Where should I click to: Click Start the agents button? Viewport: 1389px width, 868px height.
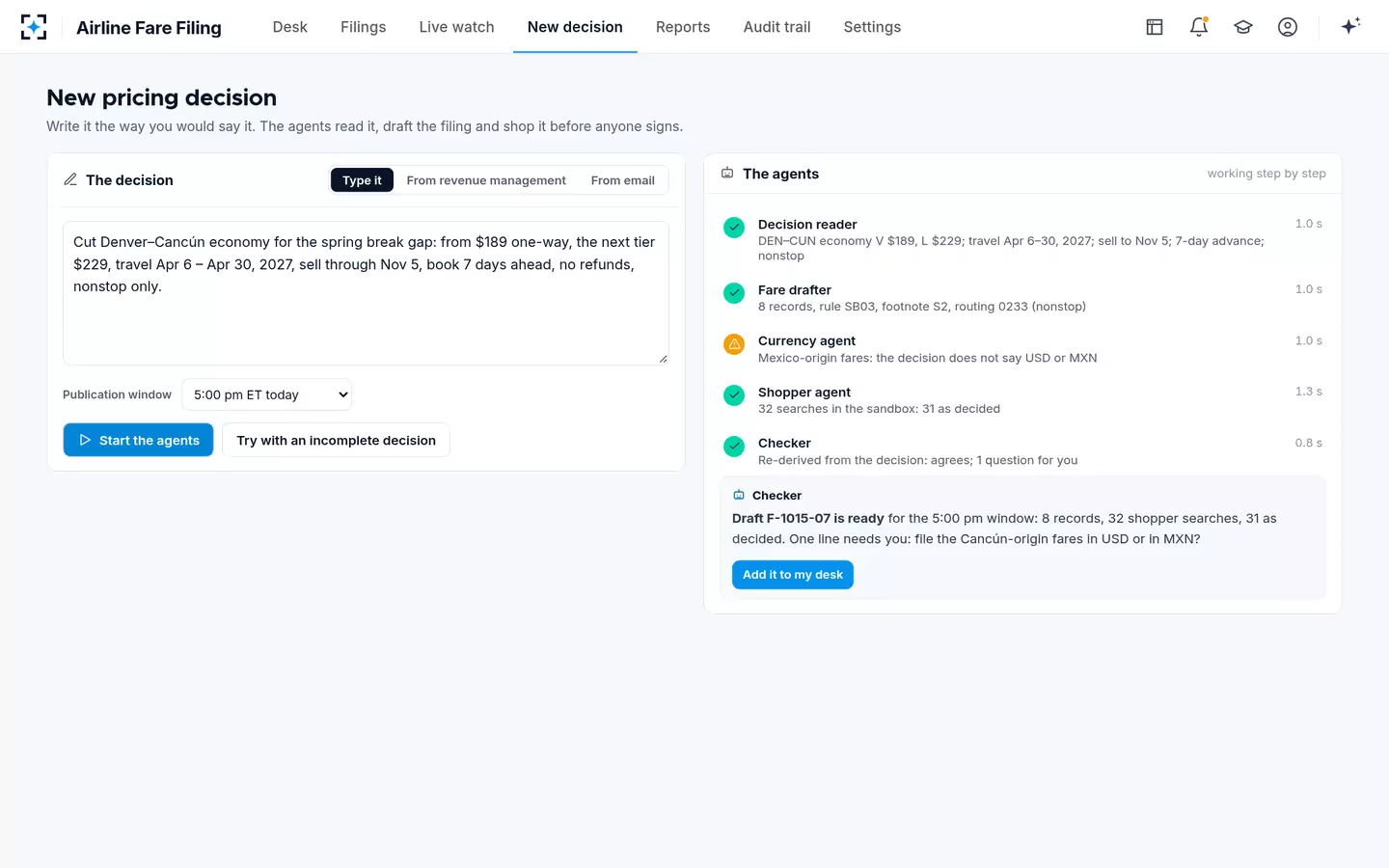[x=138, y=440]
